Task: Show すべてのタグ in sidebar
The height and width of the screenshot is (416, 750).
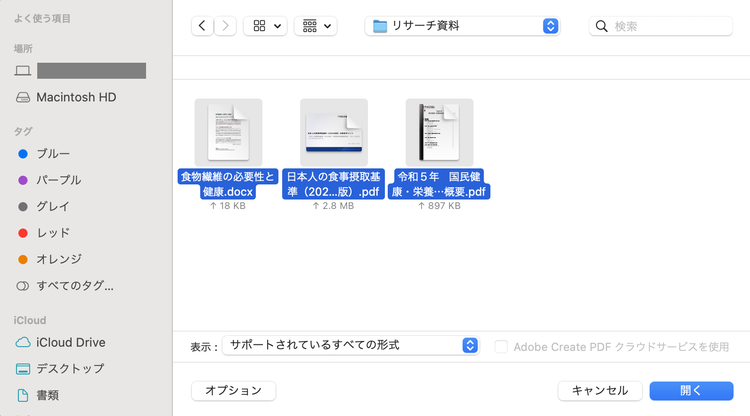Action: coord(74,285)
